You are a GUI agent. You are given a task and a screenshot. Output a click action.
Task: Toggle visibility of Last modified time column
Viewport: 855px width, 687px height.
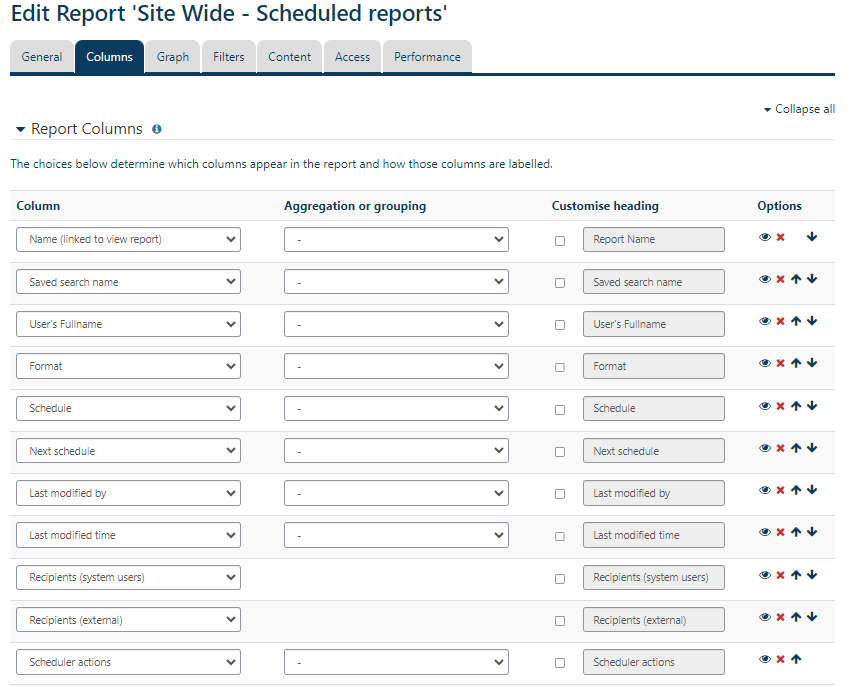click(765, 533)
